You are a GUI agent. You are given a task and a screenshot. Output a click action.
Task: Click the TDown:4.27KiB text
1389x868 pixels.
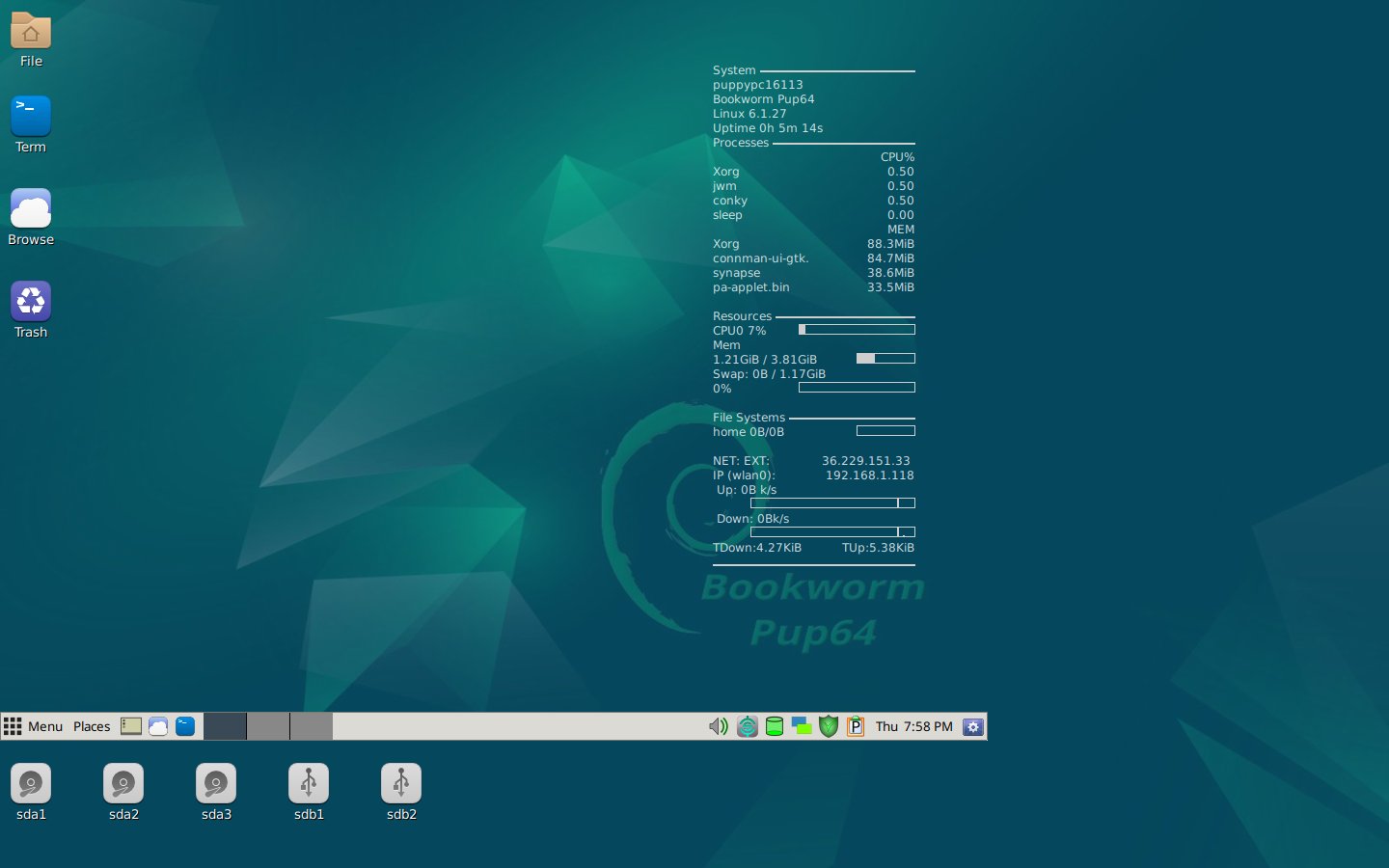(757, 548)
